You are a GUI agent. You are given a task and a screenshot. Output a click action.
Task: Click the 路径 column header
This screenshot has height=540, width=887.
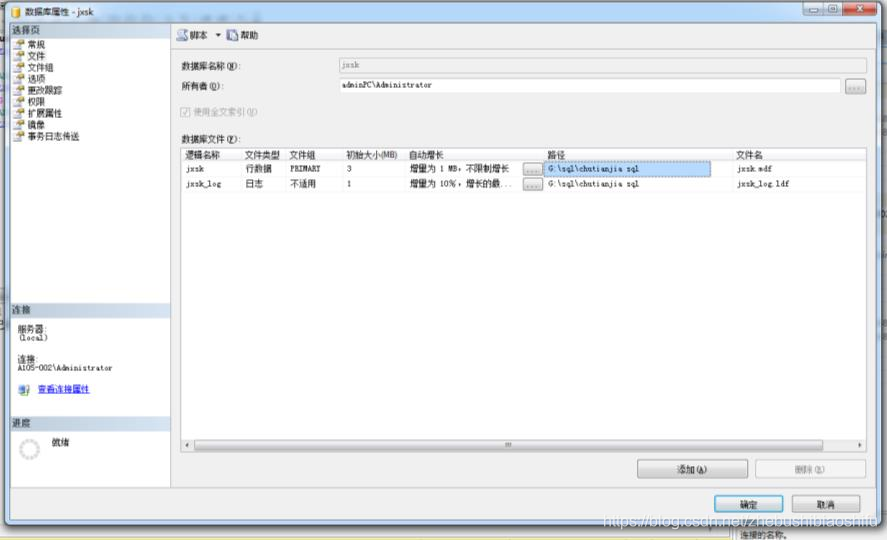pos(639,154)
